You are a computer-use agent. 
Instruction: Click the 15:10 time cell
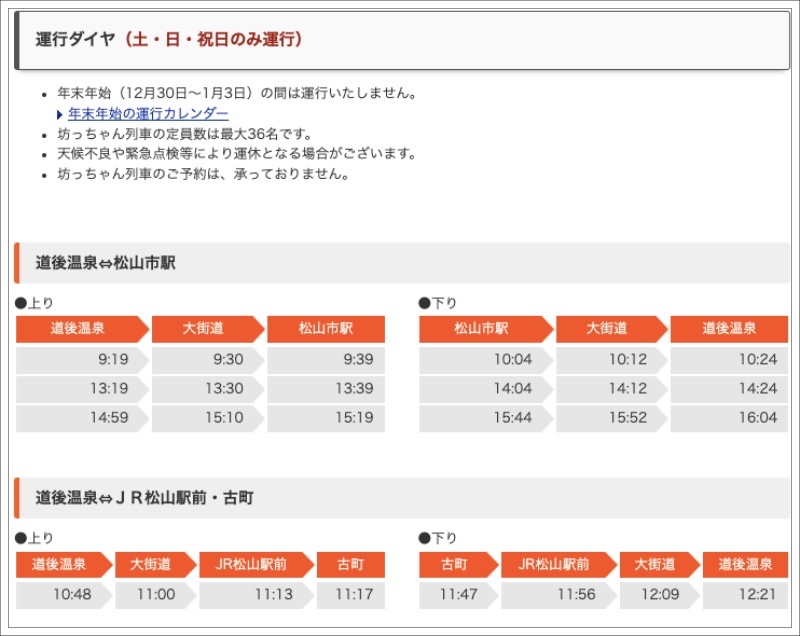tap(208, 418)
